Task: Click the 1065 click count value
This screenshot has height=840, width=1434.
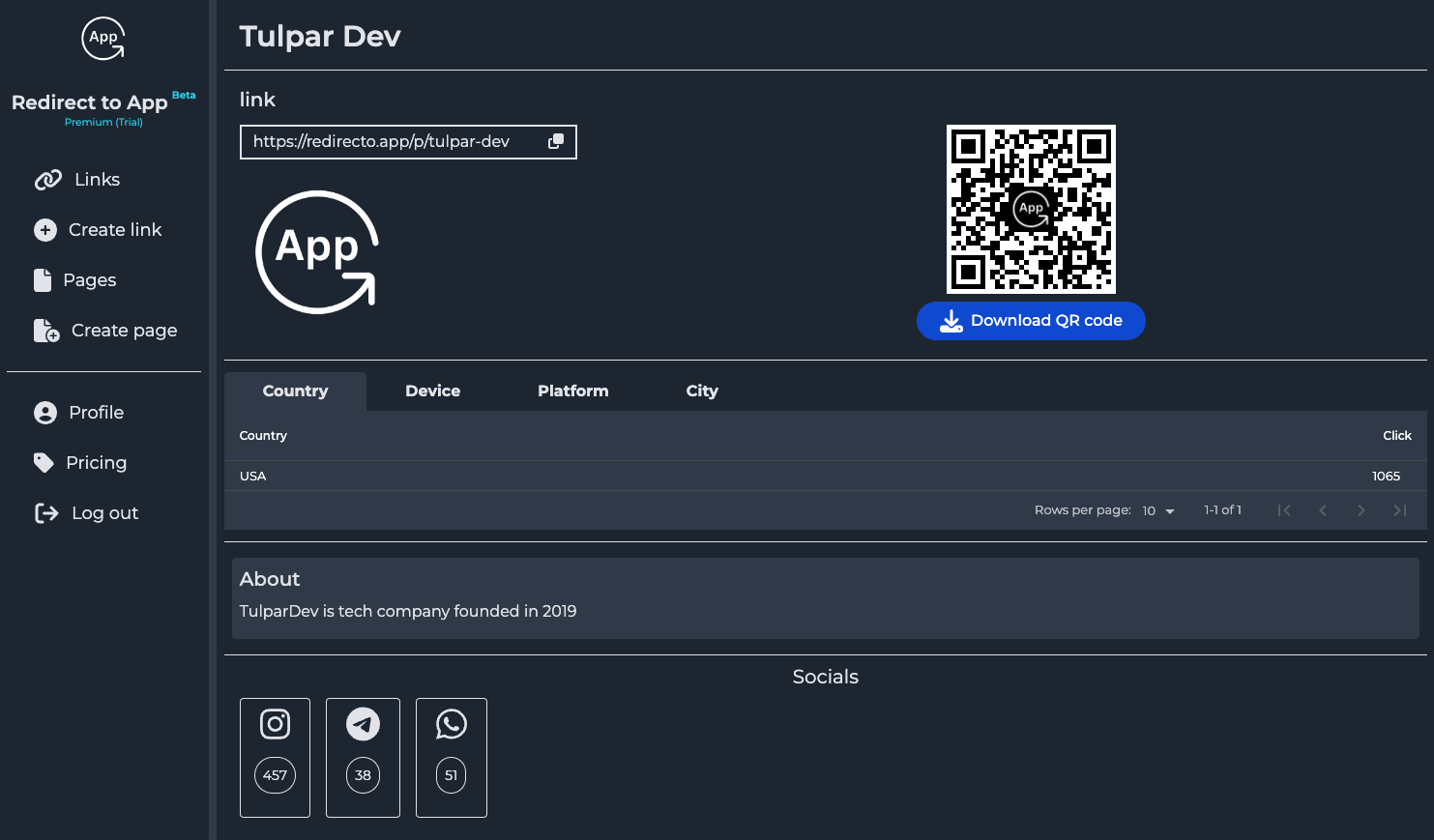Action: pos(1386,477)
